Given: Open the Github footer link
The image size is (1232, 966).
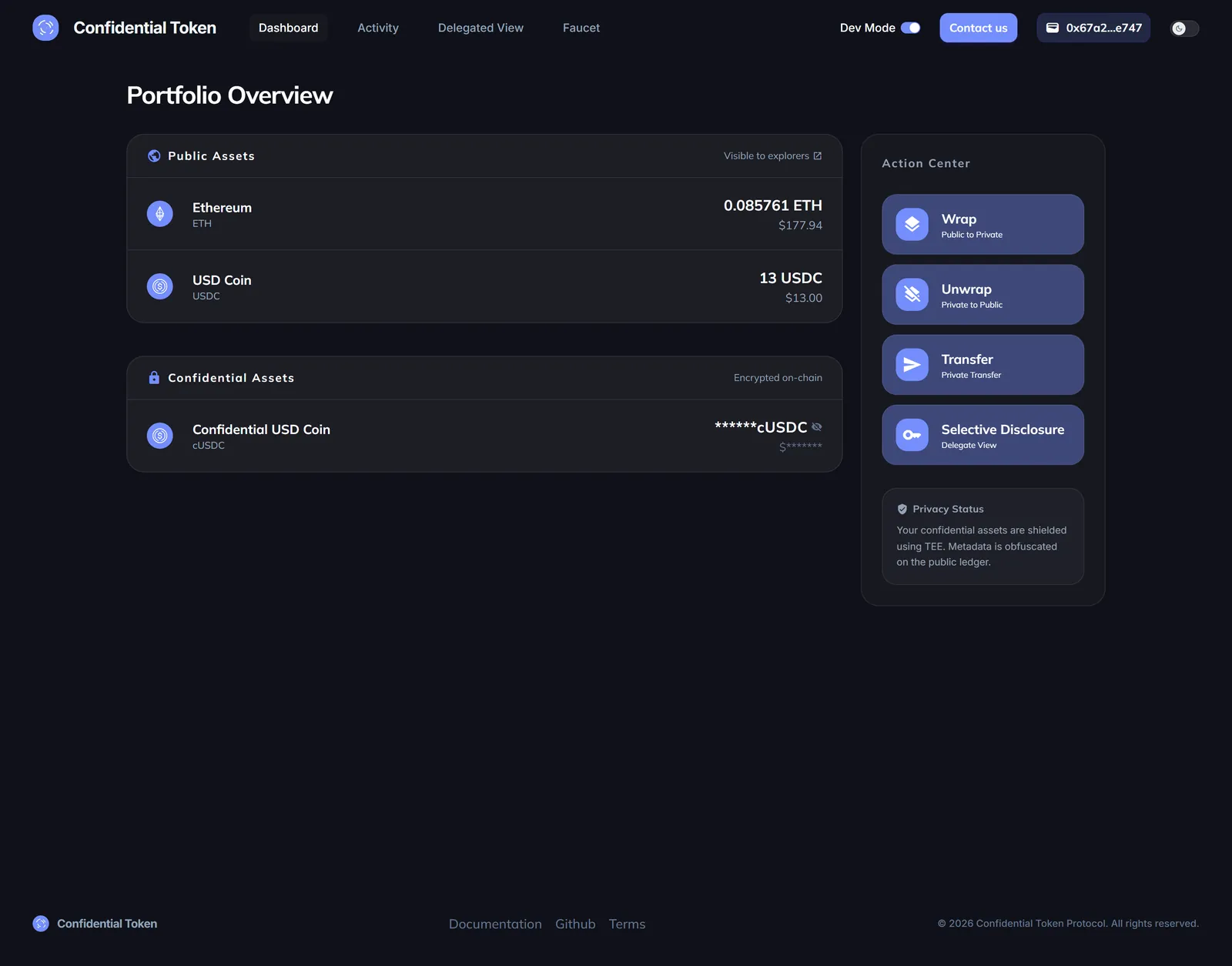Looking at the screenshot, I should click(575, 924).
